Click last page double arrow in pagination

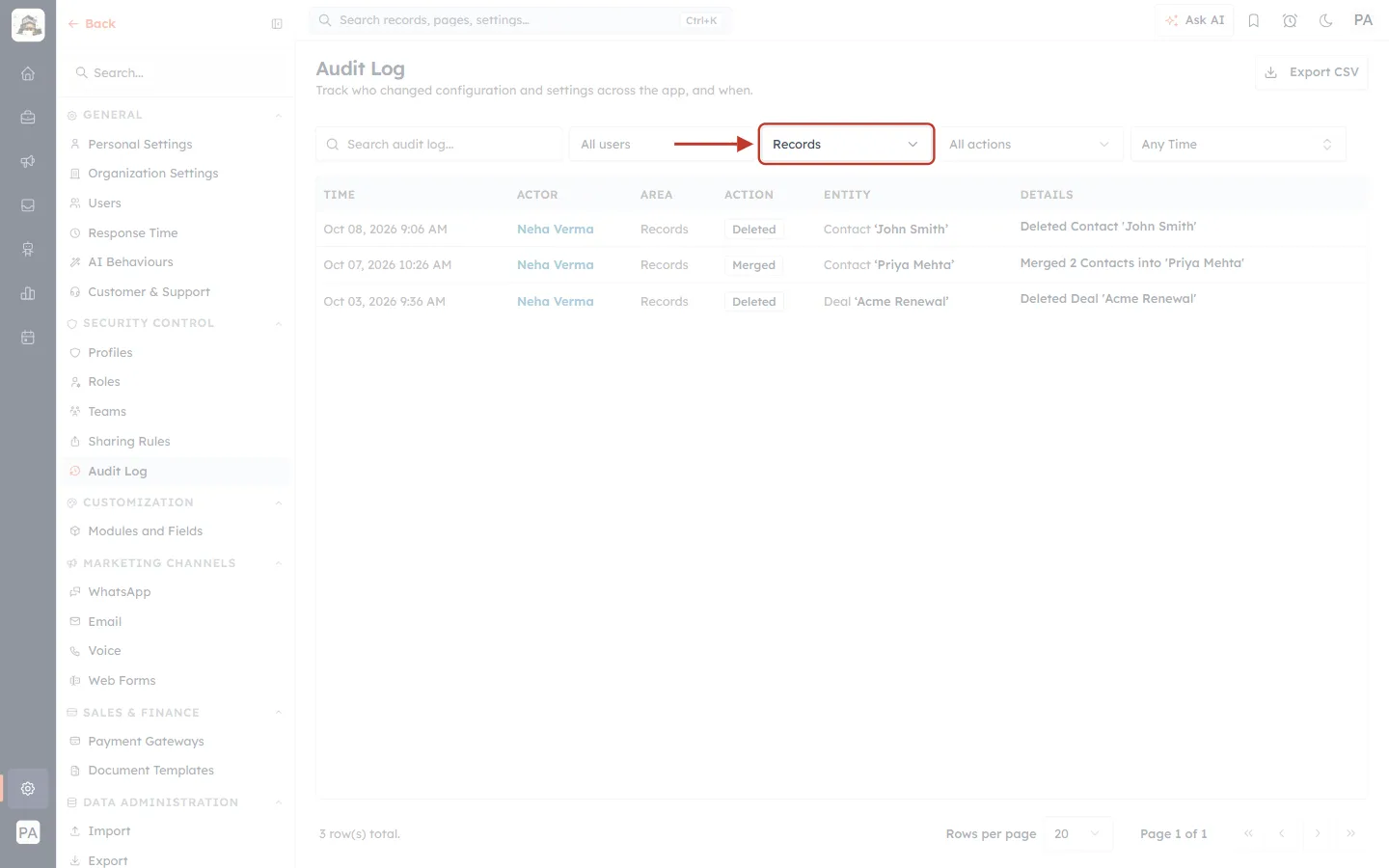[x=1351, y=833]
